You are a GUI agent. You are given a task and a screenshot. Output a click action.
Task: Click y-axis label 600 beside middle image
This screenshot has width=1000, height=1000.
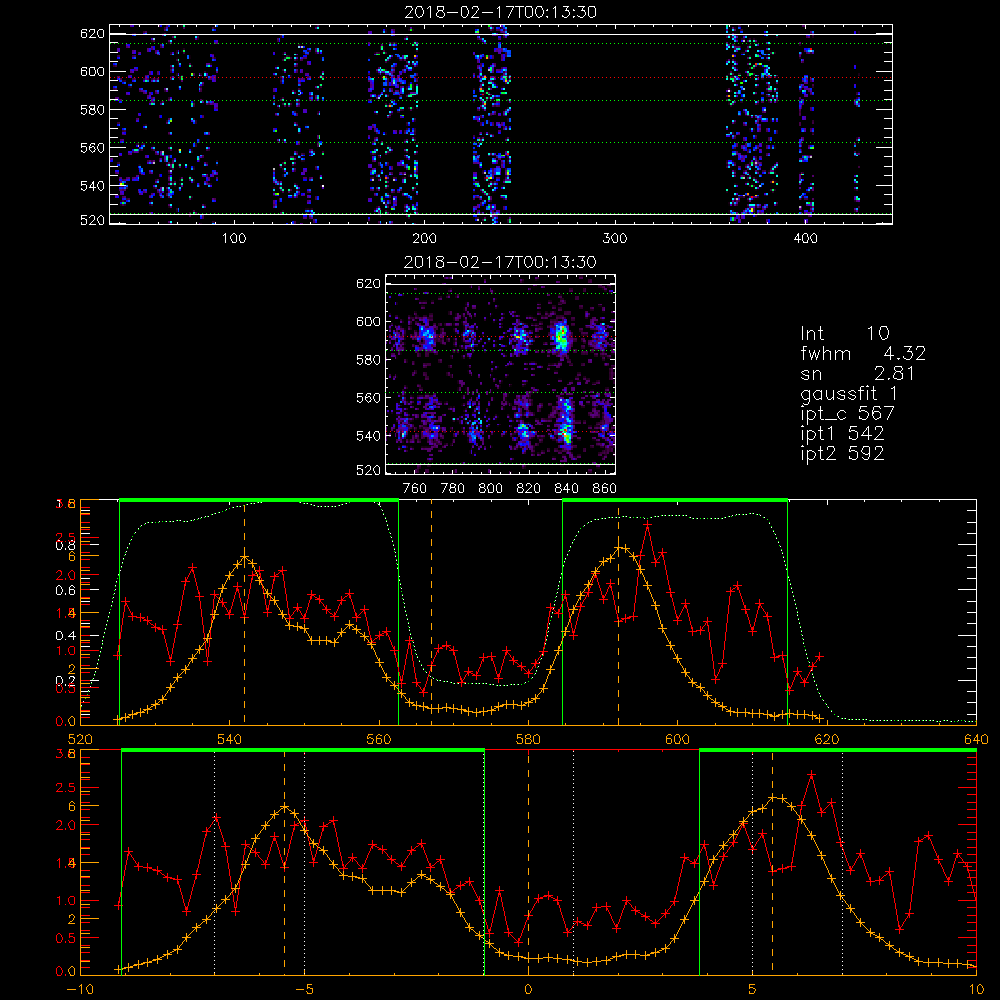tap(369, 321)
